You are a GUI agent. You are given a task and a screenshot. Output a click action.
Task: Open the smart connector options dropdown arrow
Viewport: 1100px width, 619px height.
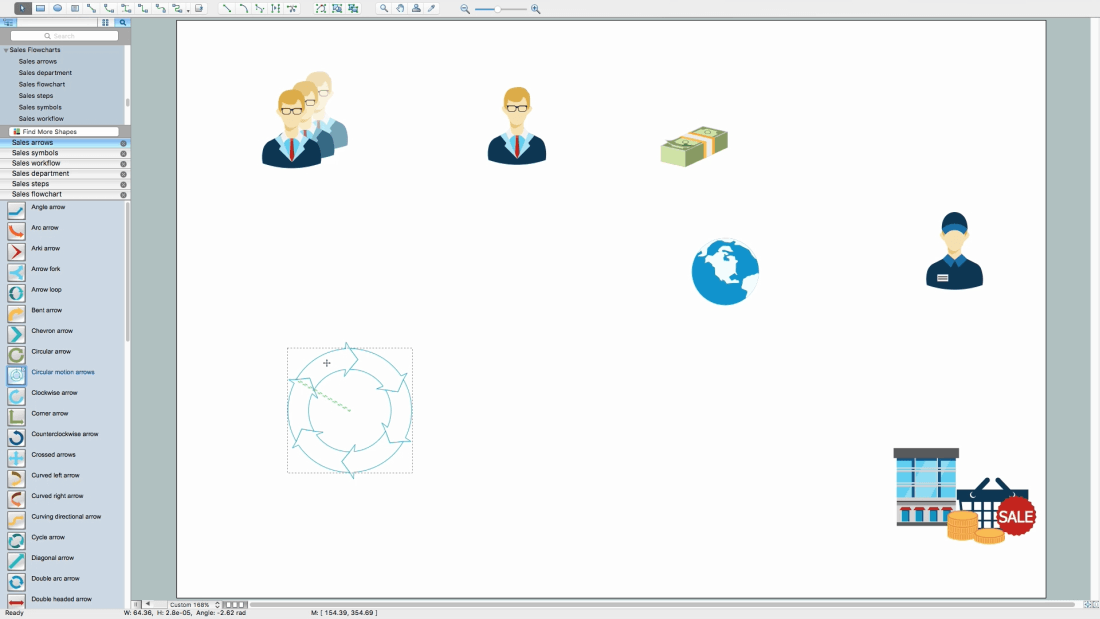pos(188,10)
